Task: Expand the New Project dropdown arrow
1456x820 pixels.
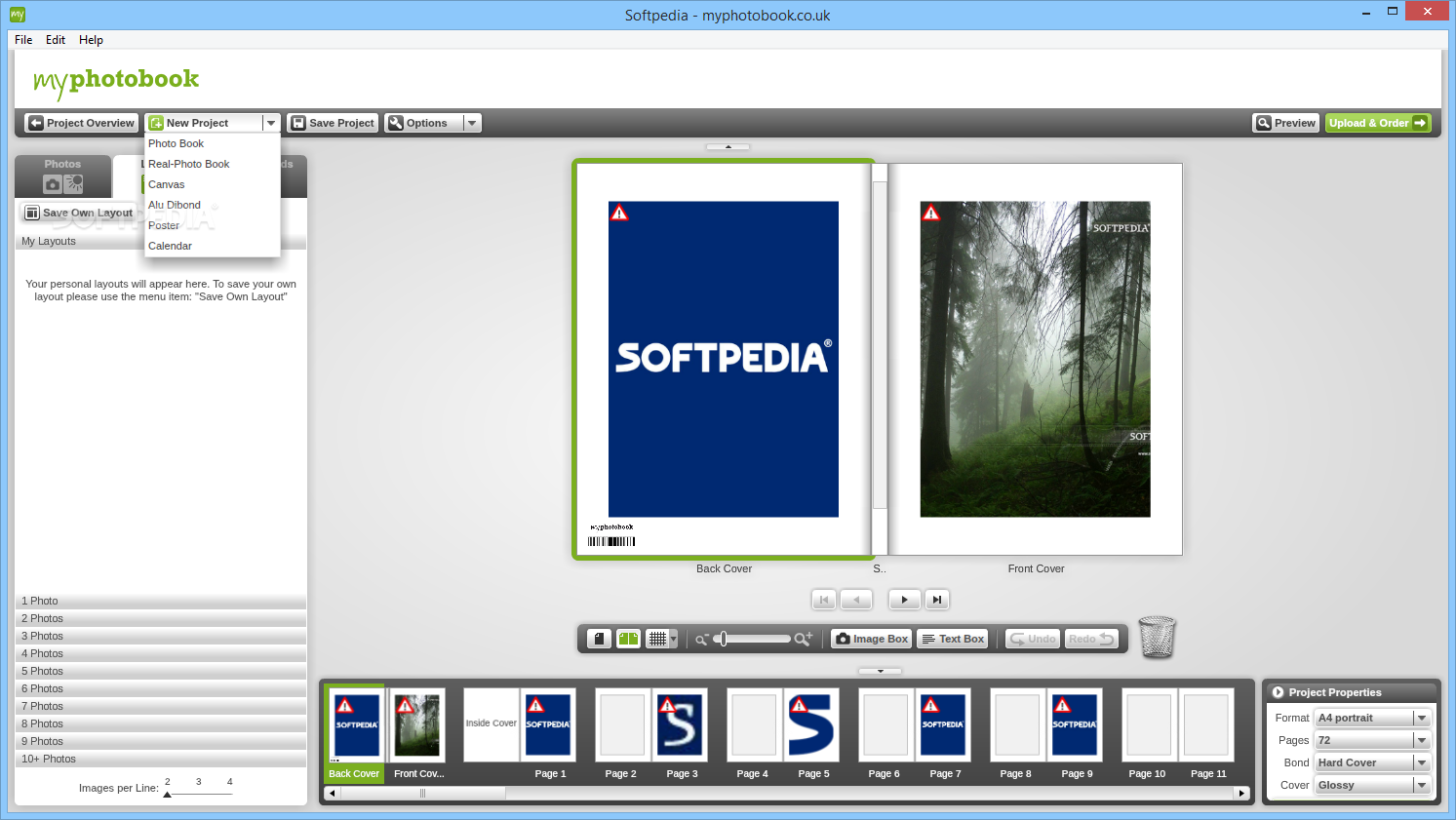Action: pos(271,123)
